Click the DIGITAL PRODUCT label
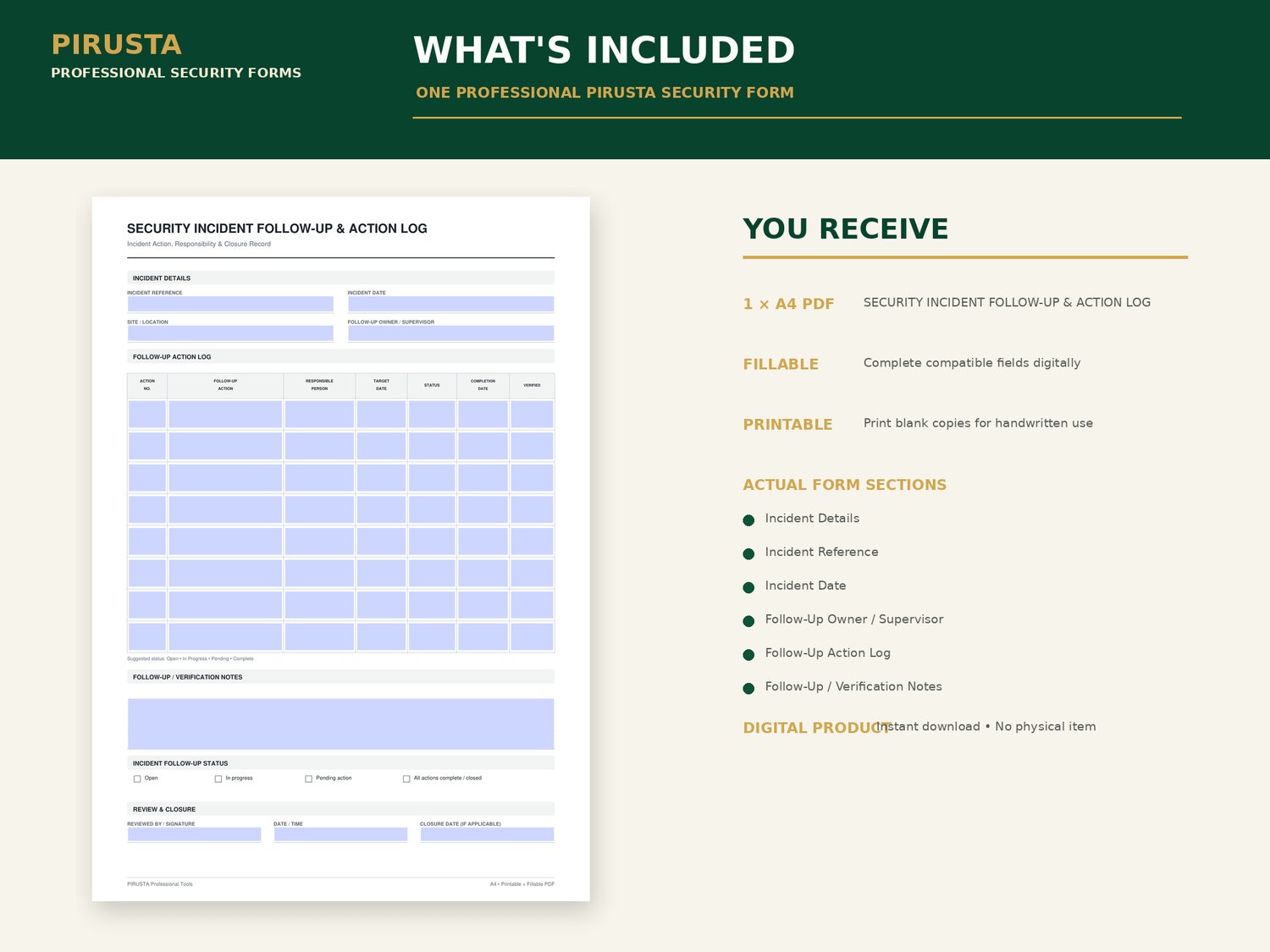This screenshot has height=952, width=1270. coord(816,728)
